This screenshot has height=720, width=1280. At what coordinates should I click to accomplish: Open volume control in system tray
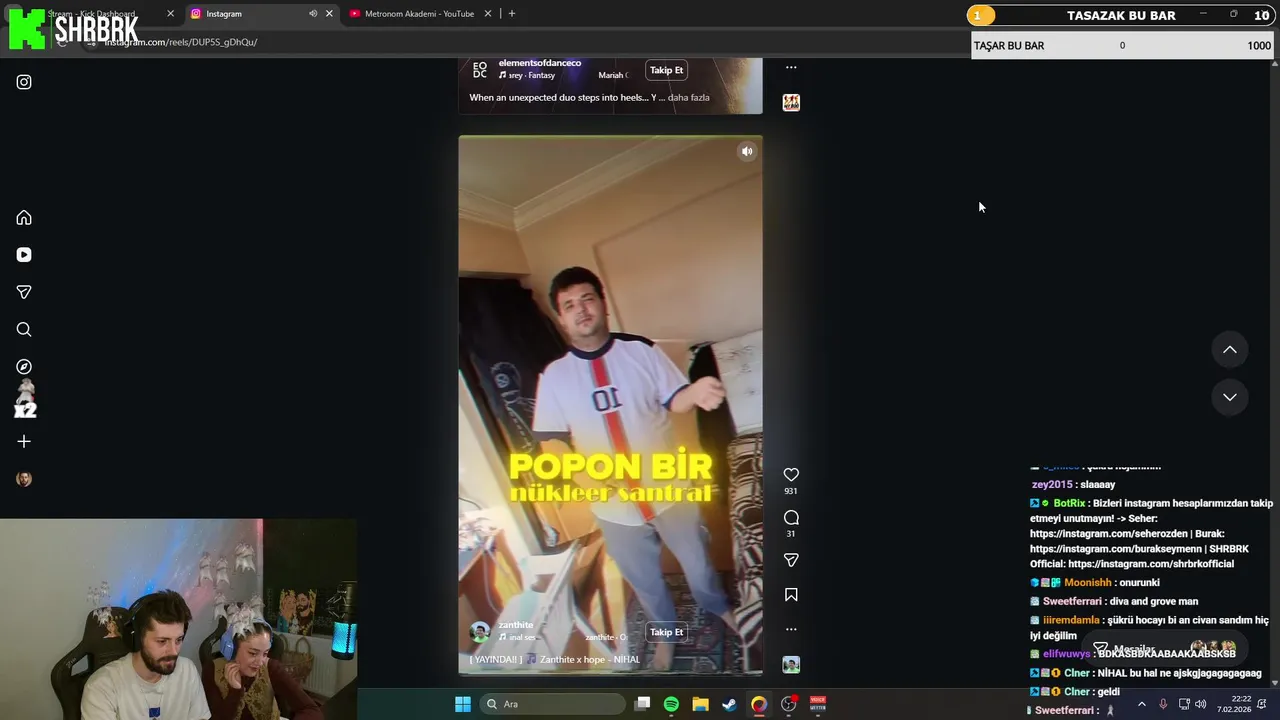tap(1201, 704)
